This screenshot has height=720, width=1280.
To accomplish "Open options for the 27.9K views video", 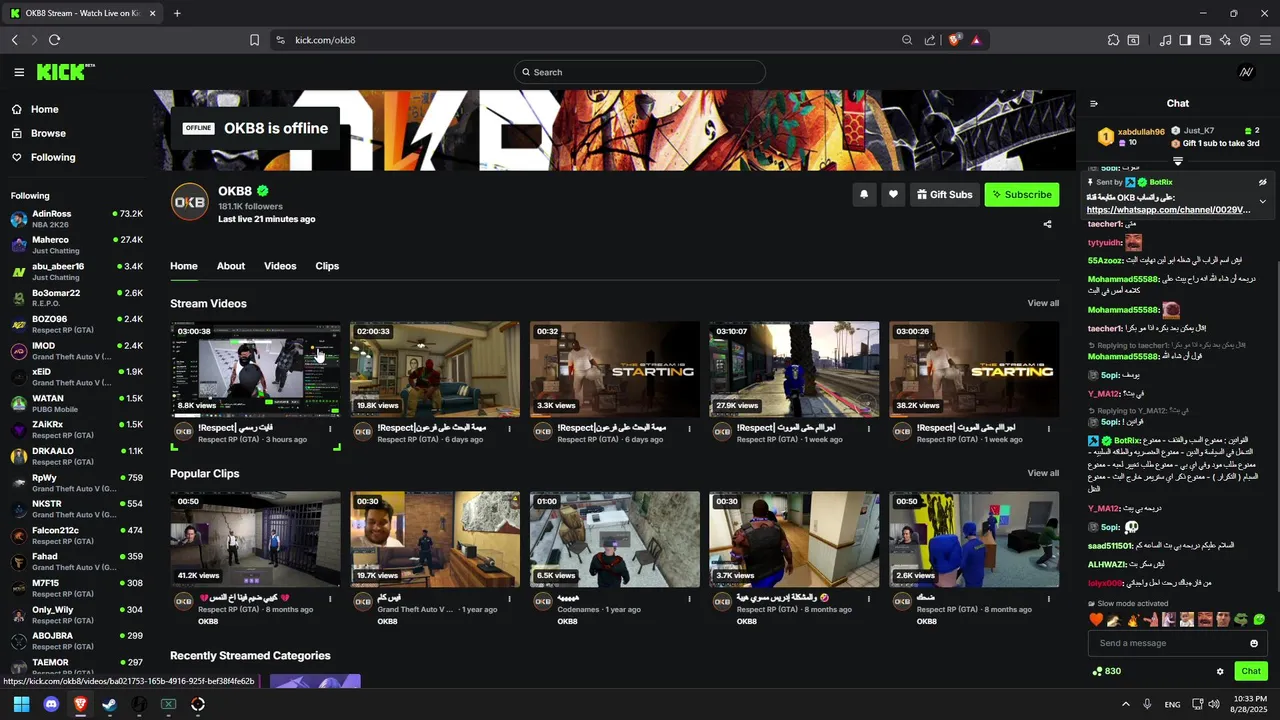I will click(869, 429).
